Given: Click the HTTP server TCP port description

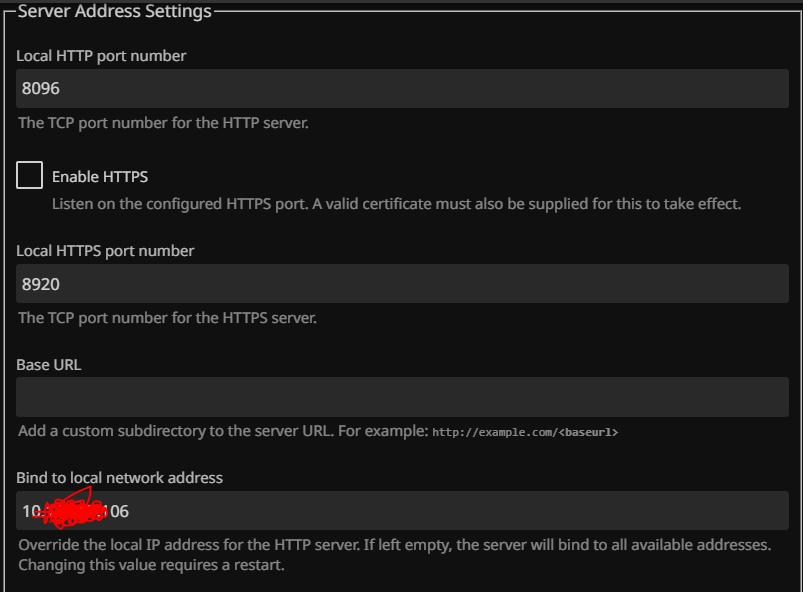Looking at the screenshot, I should click(x=164, y=124).
